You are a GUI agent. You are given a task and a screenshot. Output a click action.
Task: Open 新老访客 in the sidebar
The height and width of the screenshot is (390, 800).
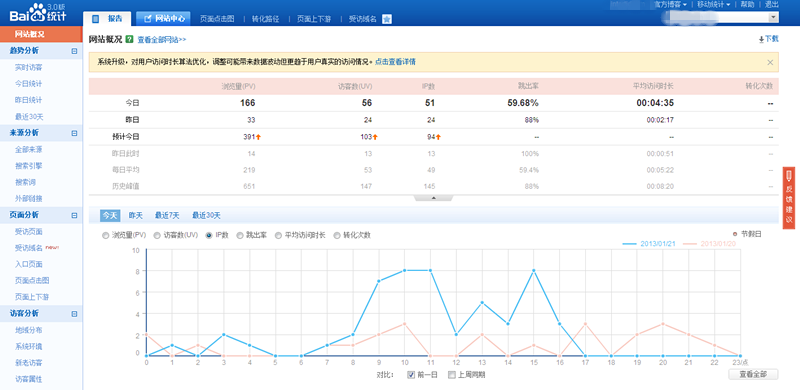pyautogui.click(x=29, y=363)
